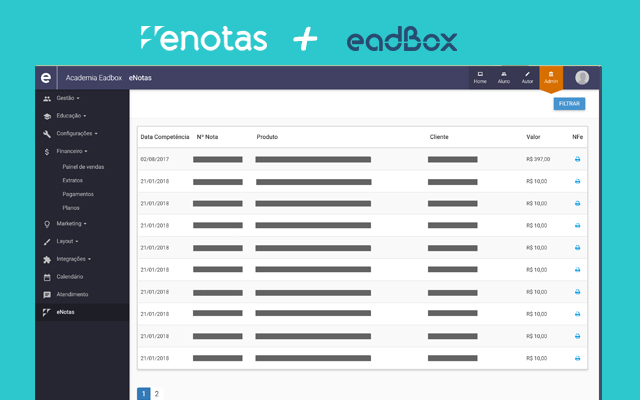Open the user avatar profile

[582, 78]
